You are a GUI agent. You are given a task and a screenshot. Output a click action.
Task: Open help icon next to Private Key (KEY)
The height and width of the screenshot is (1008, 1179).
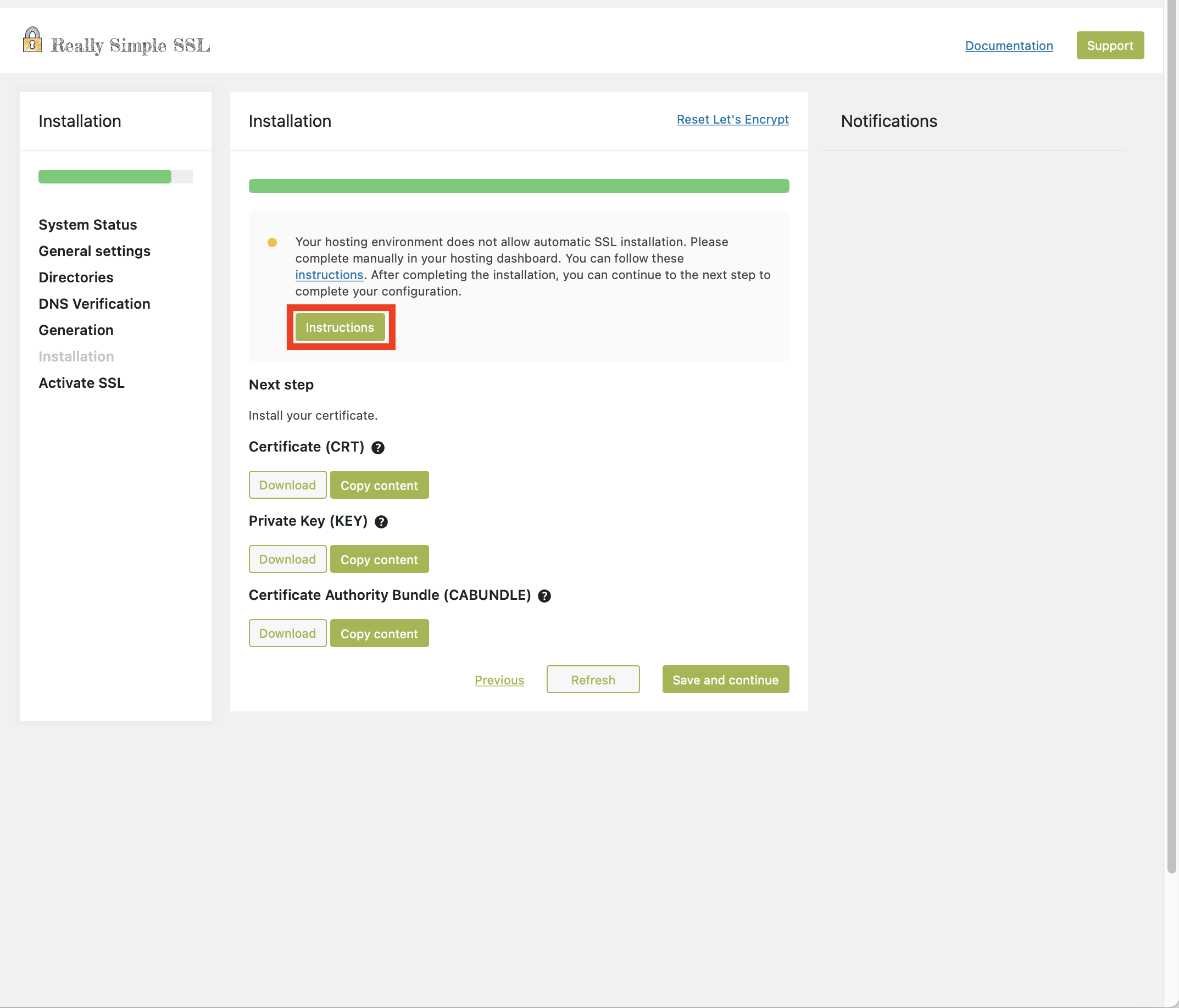[x=381, y=522]
